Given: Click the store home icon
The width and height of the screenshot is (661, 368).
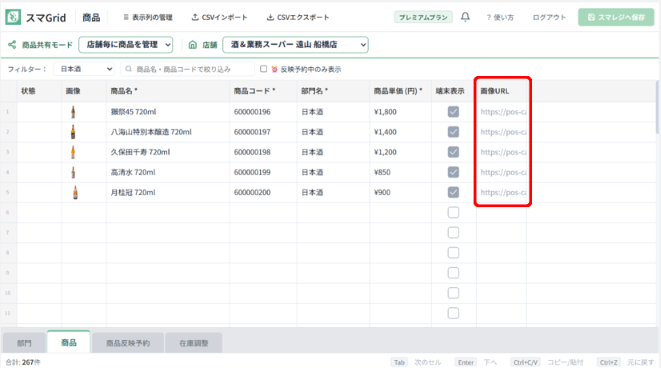Looking at the screenshot, I should 193,45.
